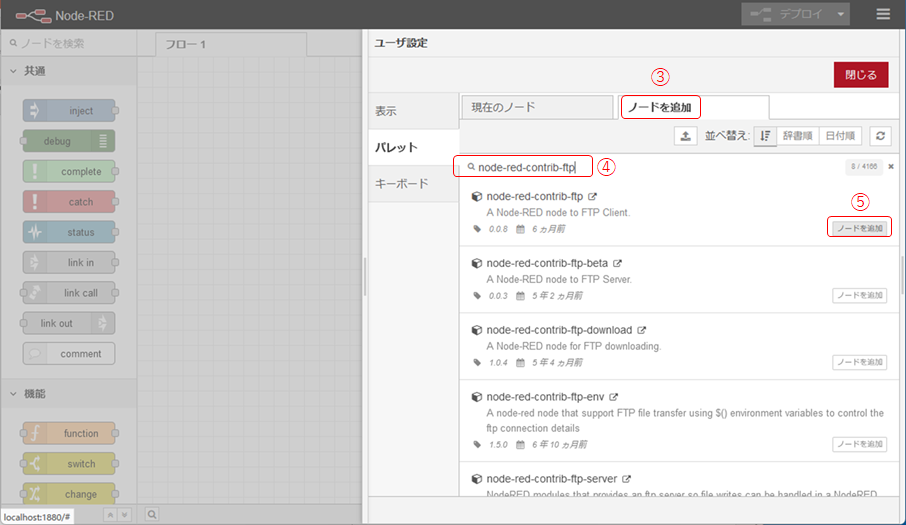Viewport: 906px width, 525px height.
Task: Open the hamburger main menu
Action: click(x=882, y=15)
